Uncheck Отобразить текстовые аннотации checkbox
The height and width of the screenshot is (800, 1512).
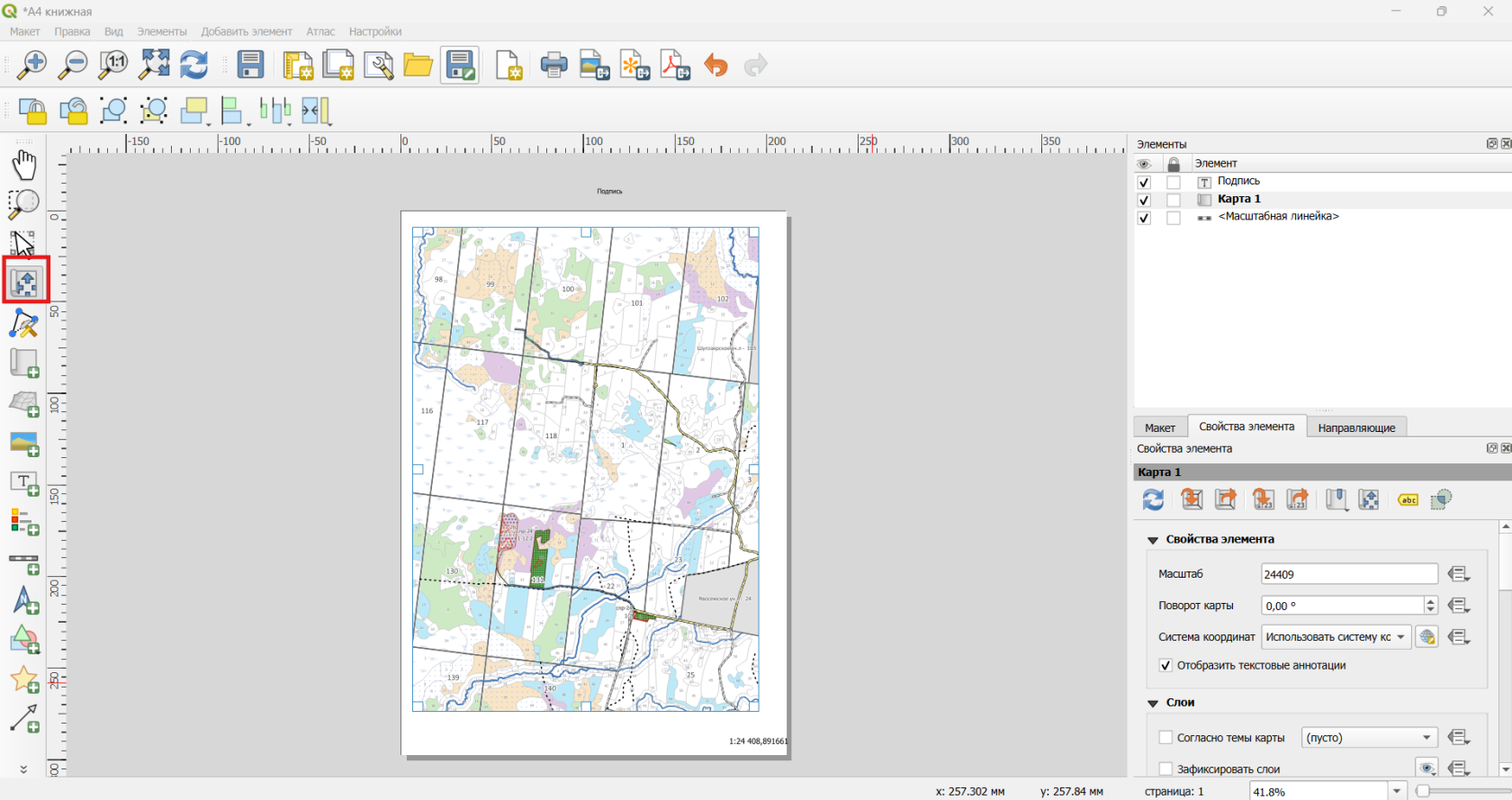click(1165, 666)
